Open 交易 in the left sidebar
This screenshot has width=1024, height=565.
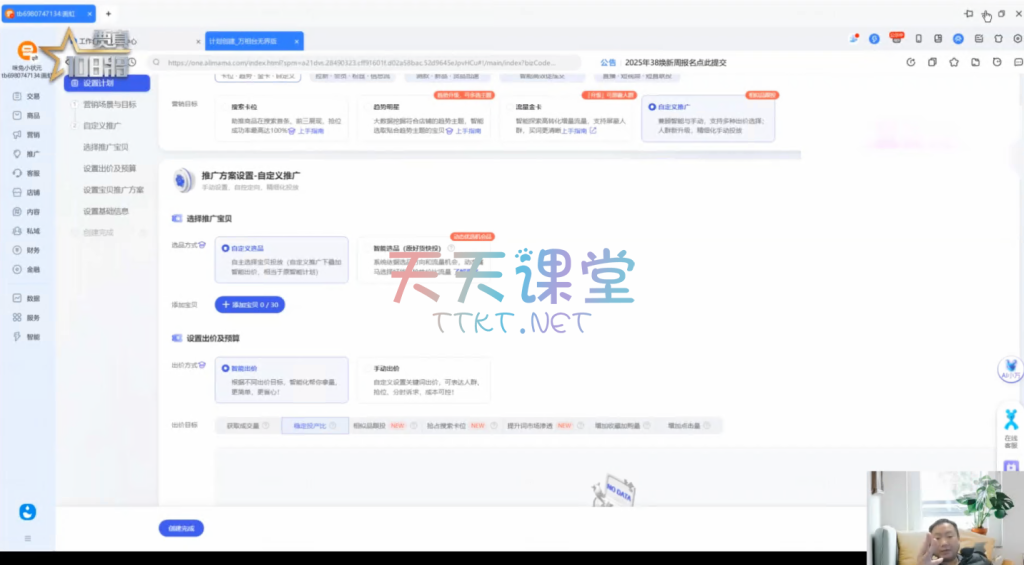click(x=27, y=96)
